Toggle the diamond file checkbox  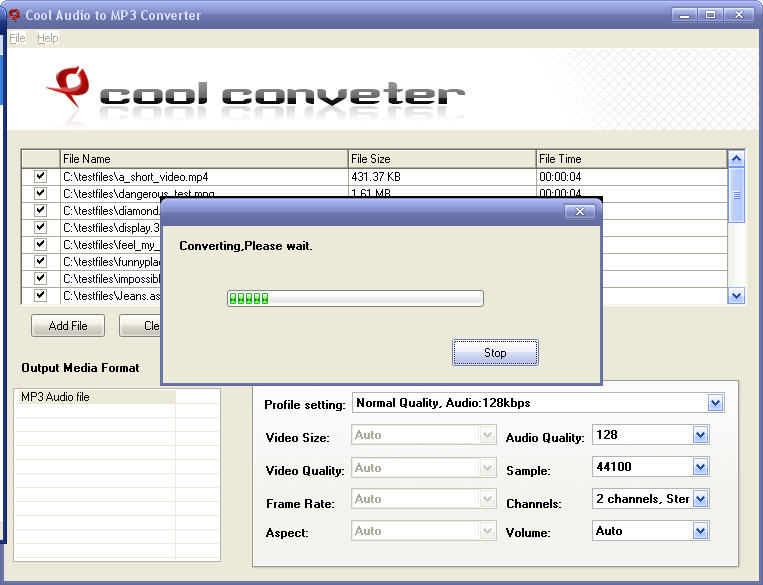[40, 210]
